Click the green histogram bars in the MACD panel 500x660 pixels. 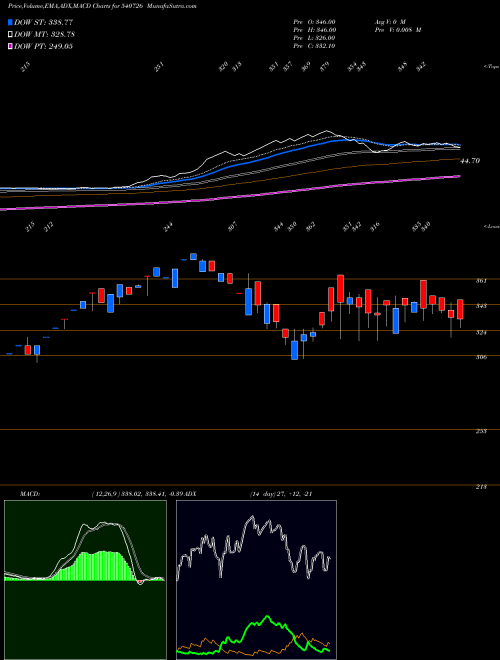click(x=101, y=566)
